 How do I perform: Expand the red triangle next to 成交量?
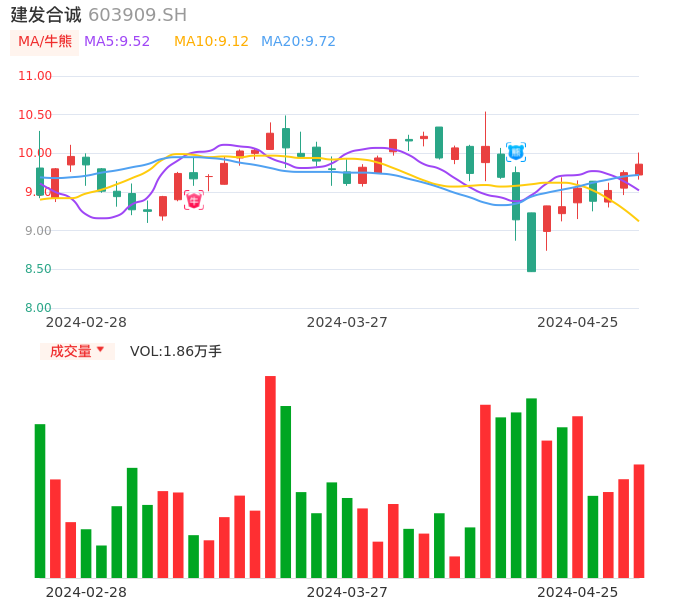(100, 351)
